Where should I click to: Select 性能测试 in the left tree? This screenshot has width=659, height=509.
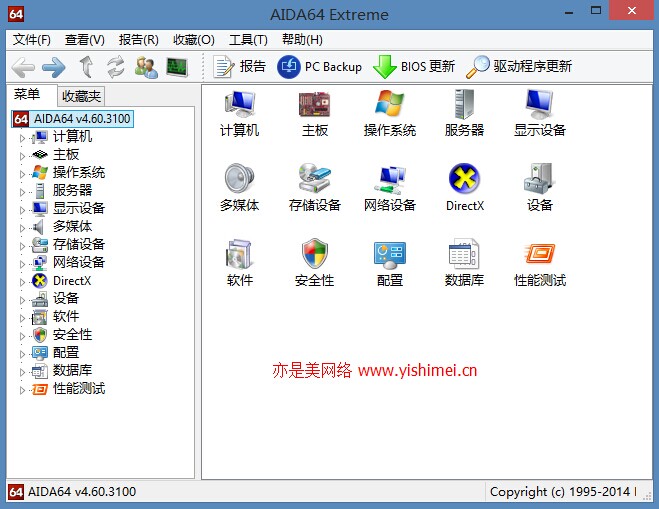coord(79,388)
